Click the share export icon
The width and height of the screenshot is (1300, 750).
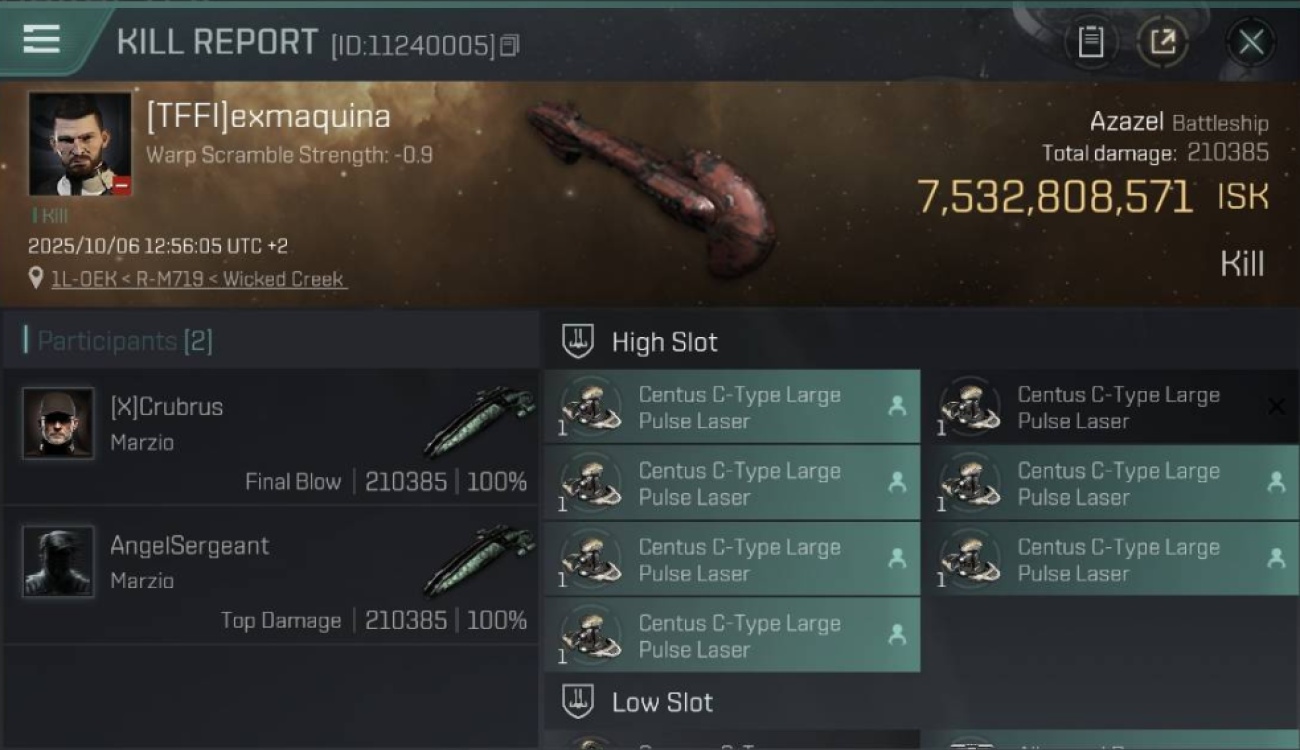coord(1162,42)
